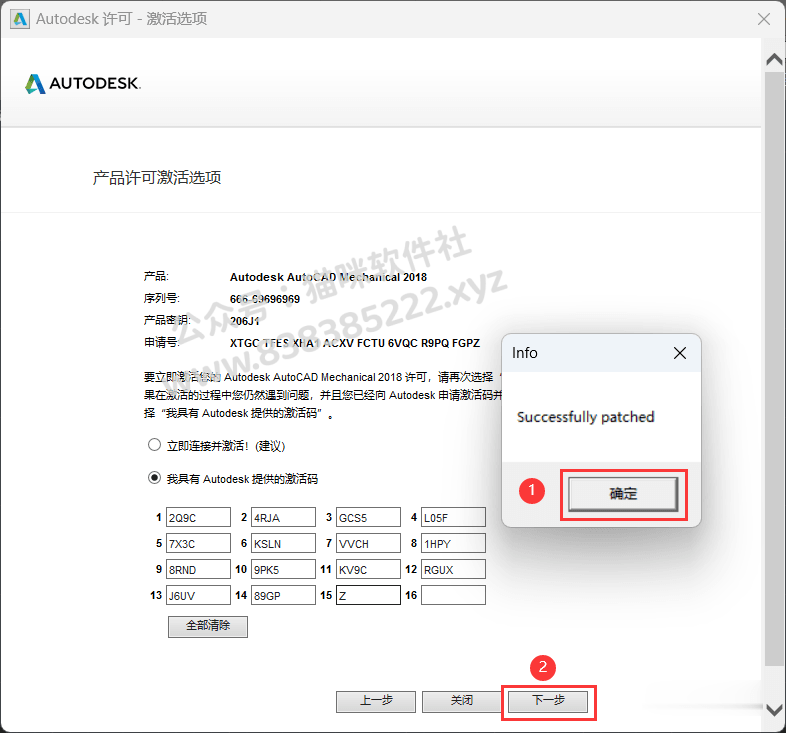This screenshot has height=733, width=786.
Task: Click the Autodesk title bar app icon
Action: tap(20, 19)
